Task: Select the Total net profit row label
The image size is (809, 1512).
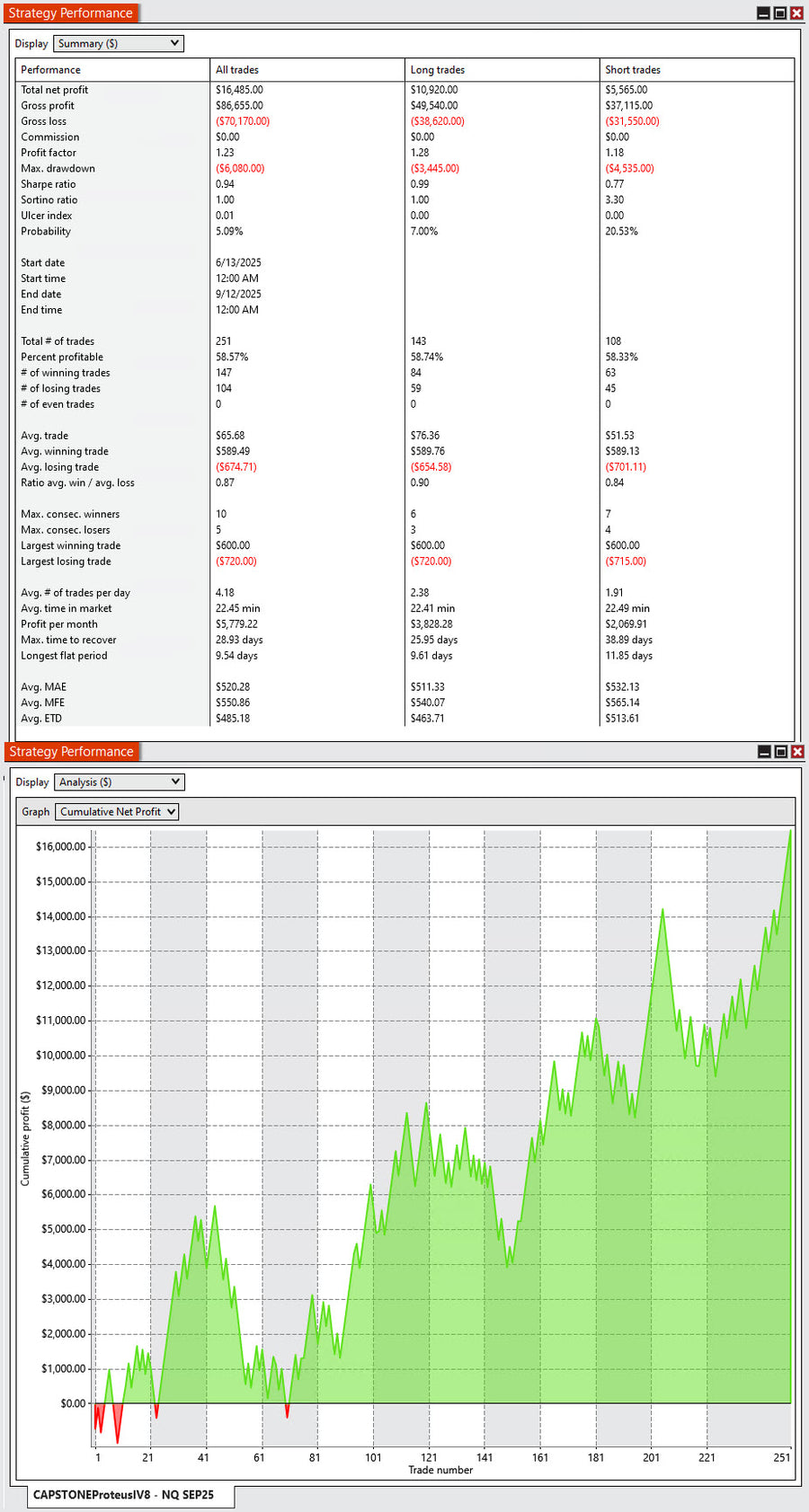Action: 55,90
